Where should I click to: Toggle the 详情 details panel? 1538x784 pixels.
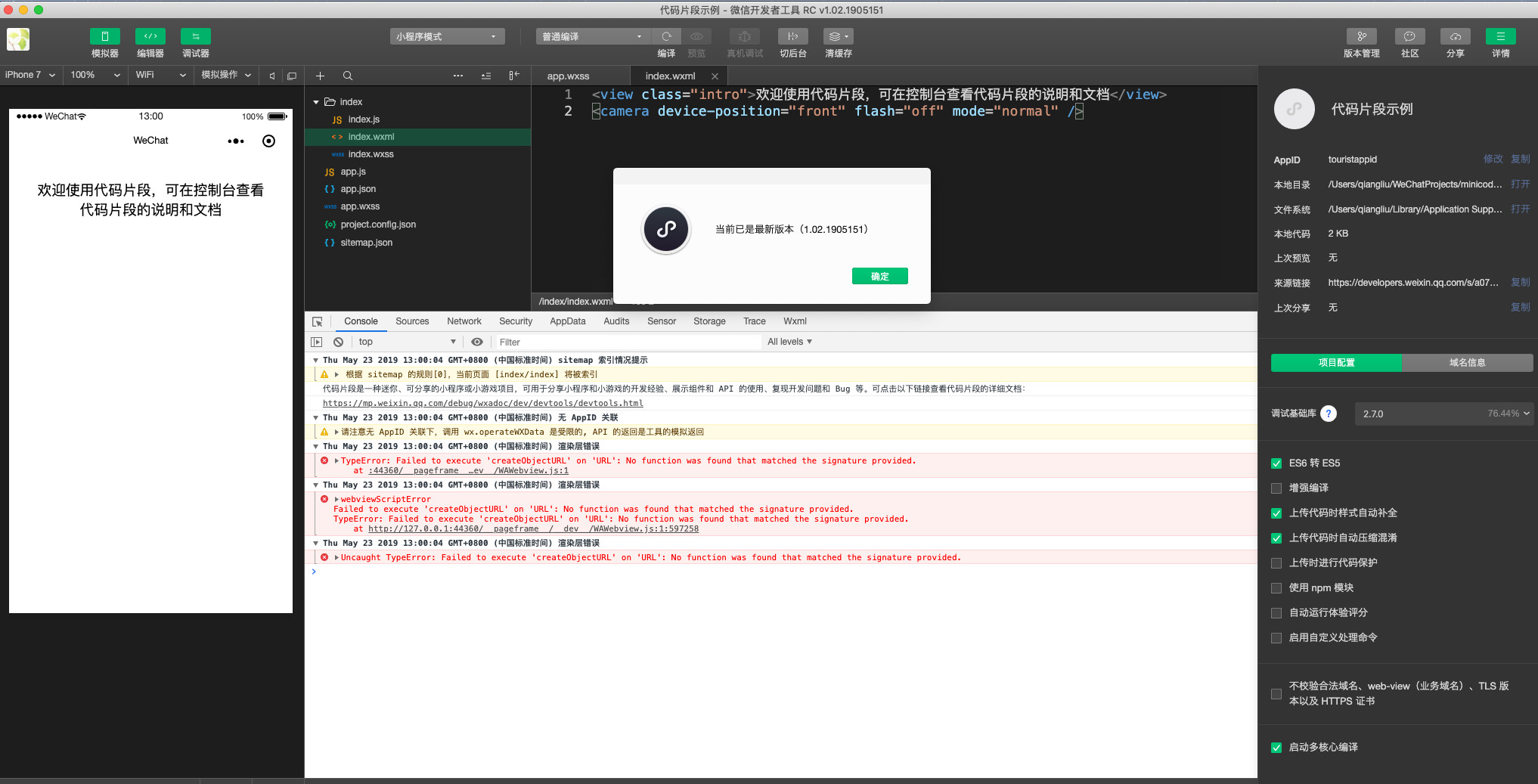1501,36
